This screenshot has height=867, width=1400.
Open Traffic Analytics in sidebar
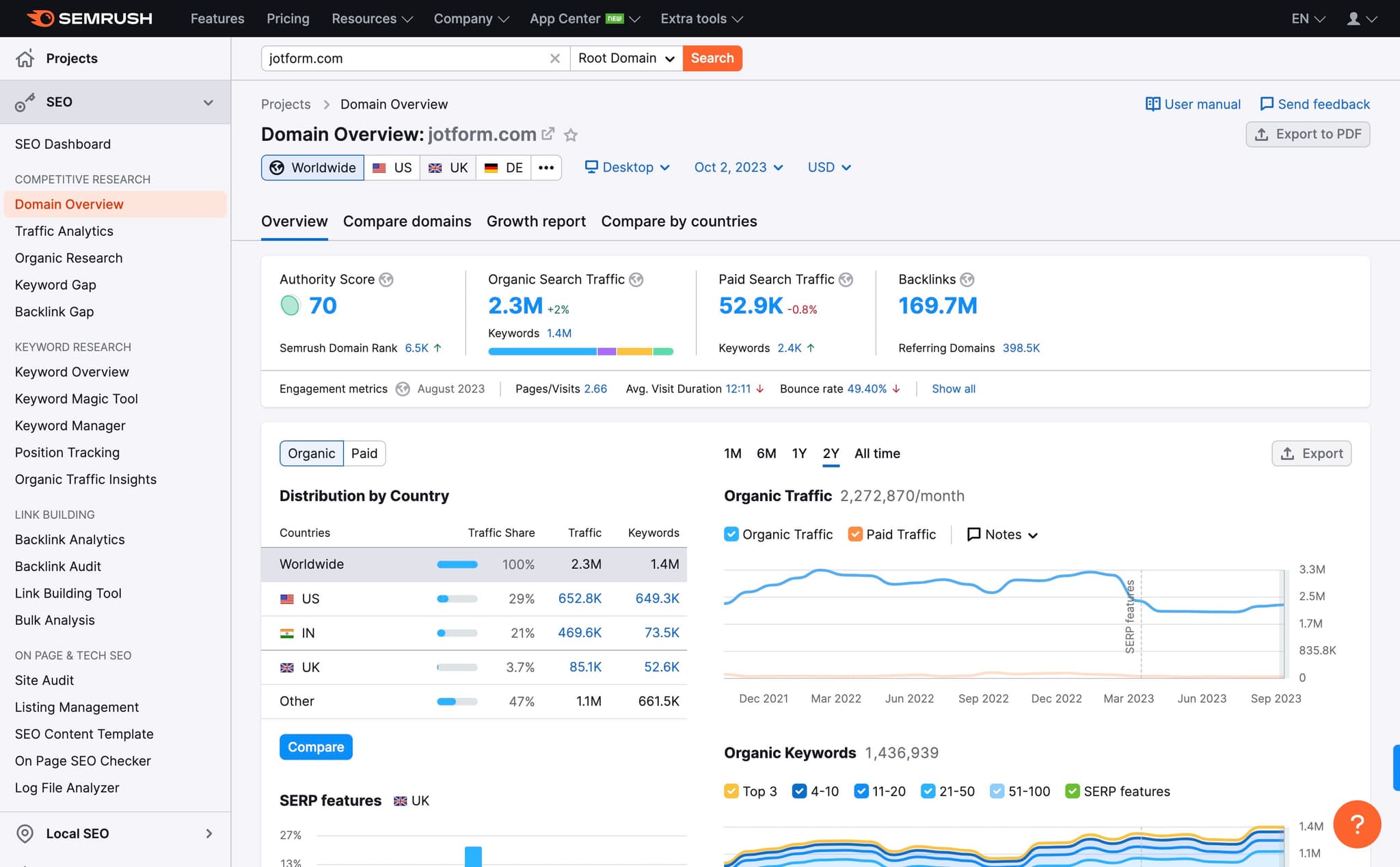click(64, 231)
